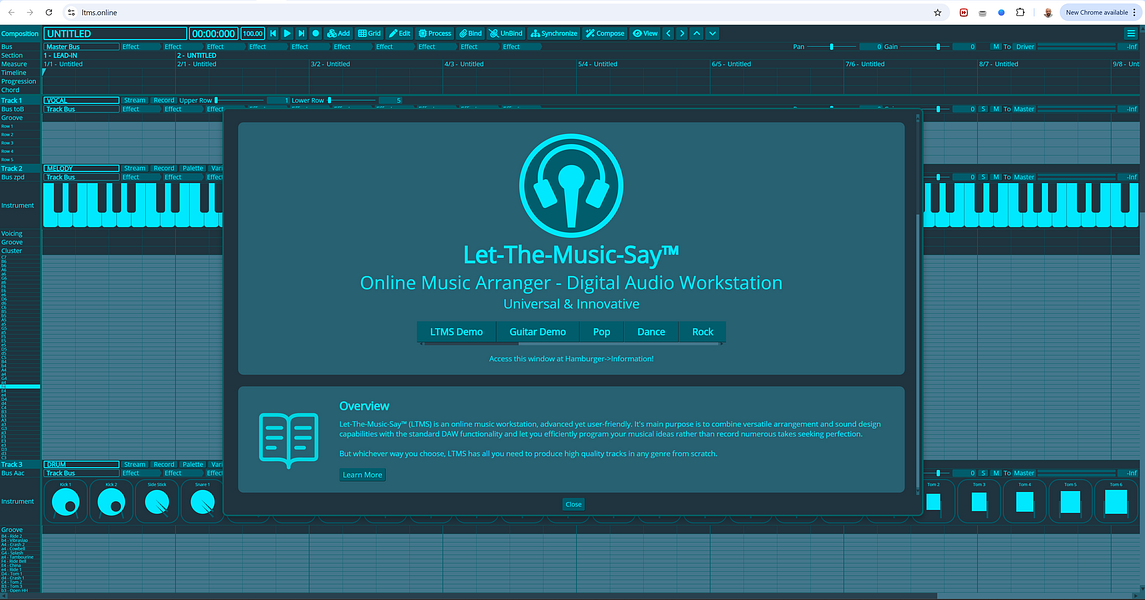This screenshot has width=1145, height=600.
Task: Solo Track 1 with the S button
Action: (984, 109)
